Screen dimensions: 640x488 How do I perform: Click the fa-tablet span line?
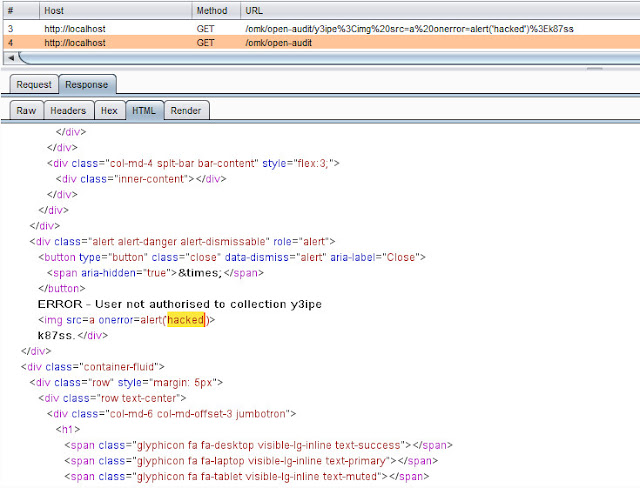[x=247, y=476]
